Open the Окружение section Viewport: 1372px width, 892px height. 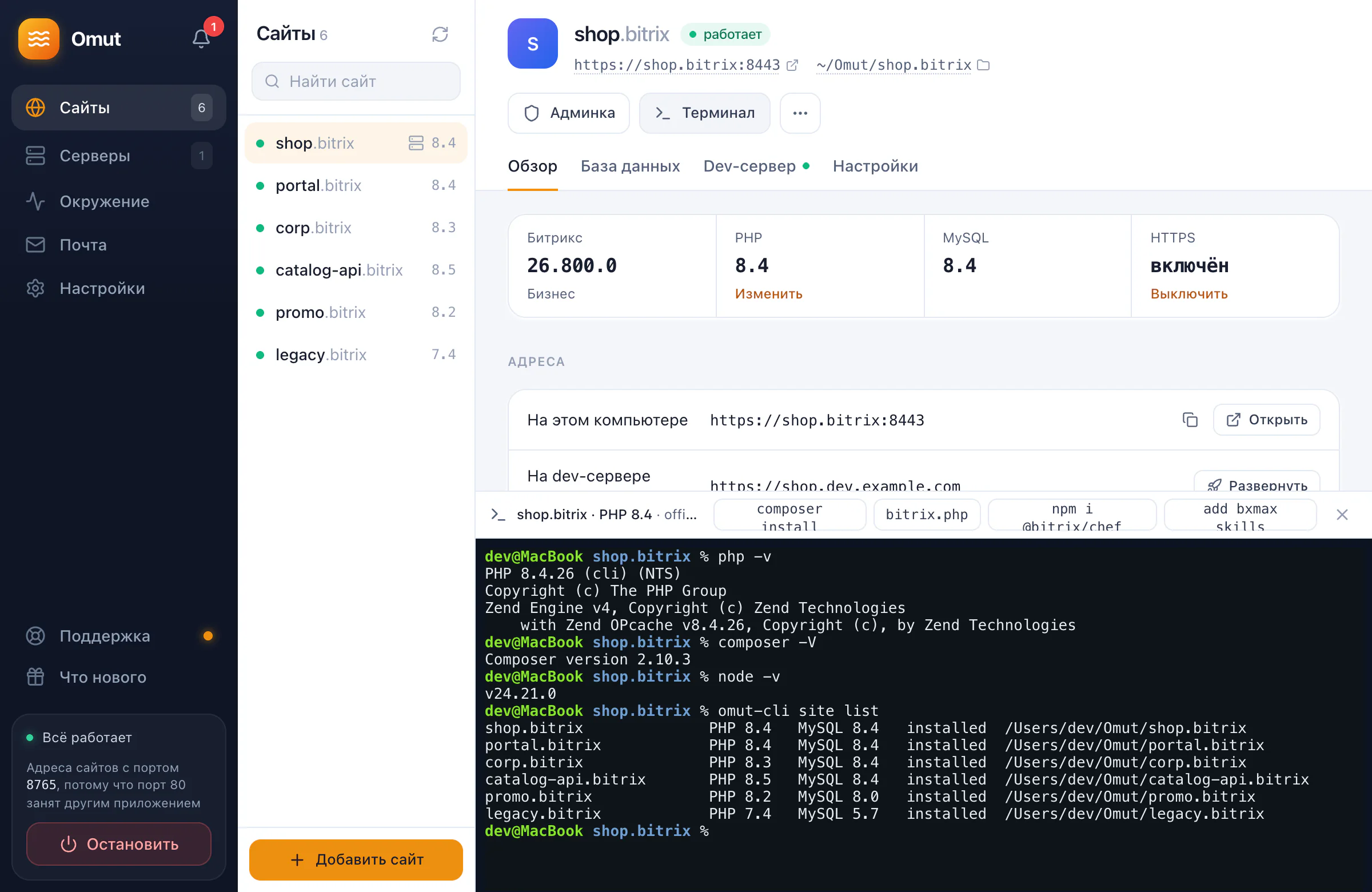coord(119,201)
